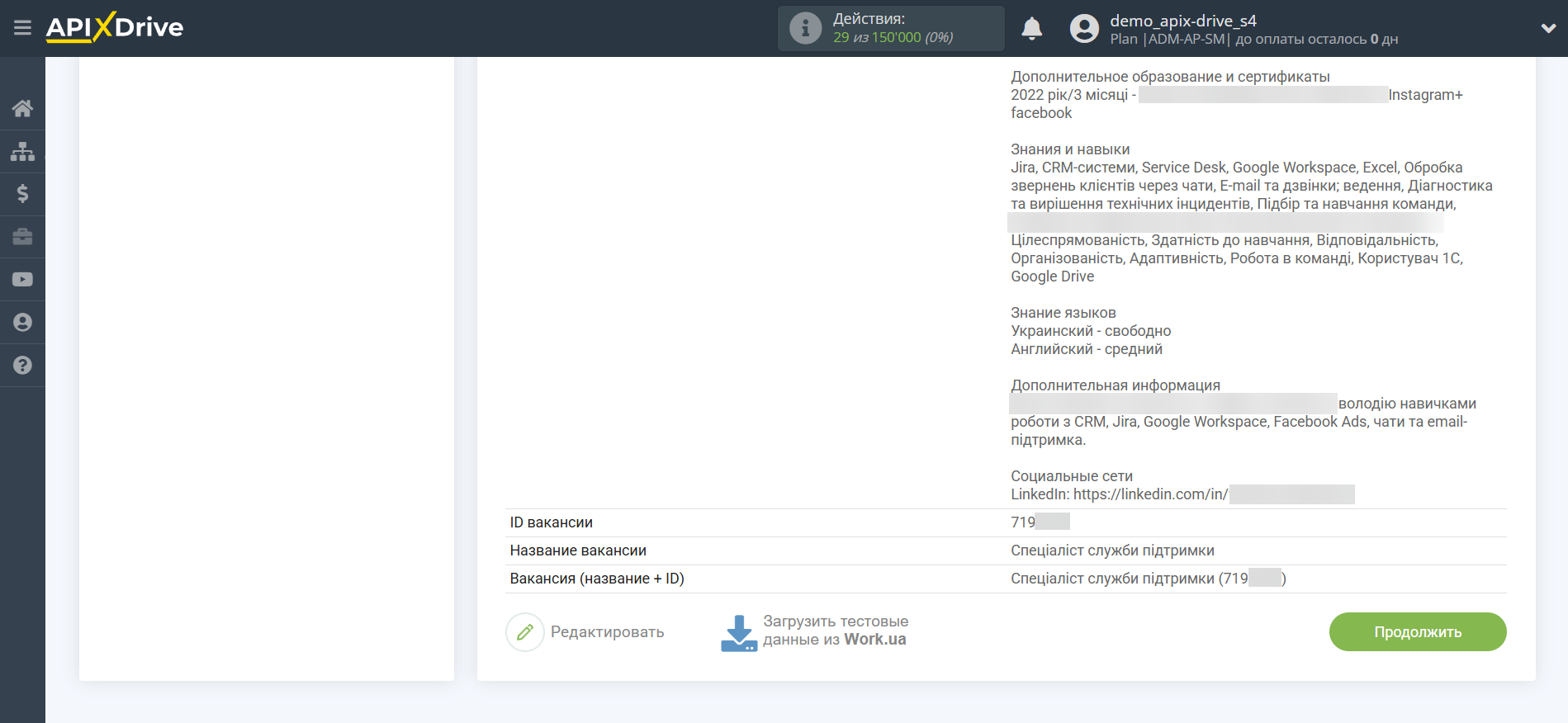Open help question mark icon
The width and height of the screenshot is (1568, 723).
22,366
